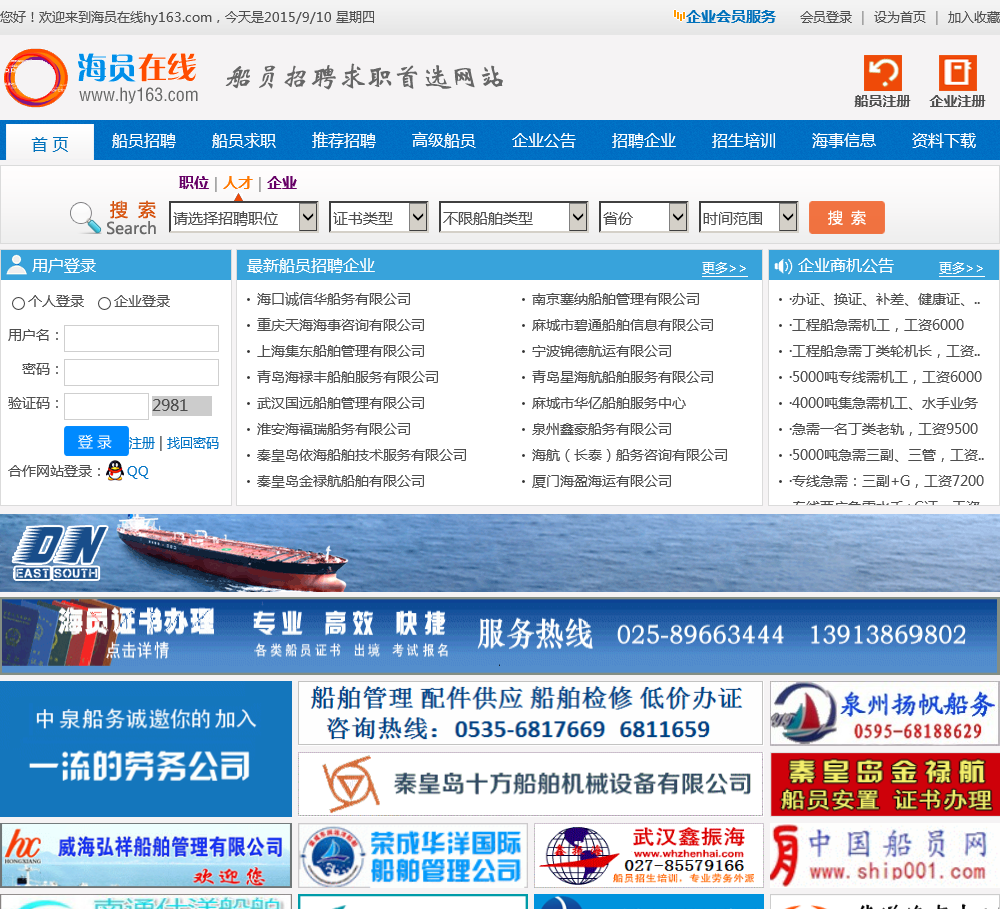The image size is (1000, 909).
Task: Open the 推荐招聘 nav menu
Action: pyautogui.click(x=344, y=140)
